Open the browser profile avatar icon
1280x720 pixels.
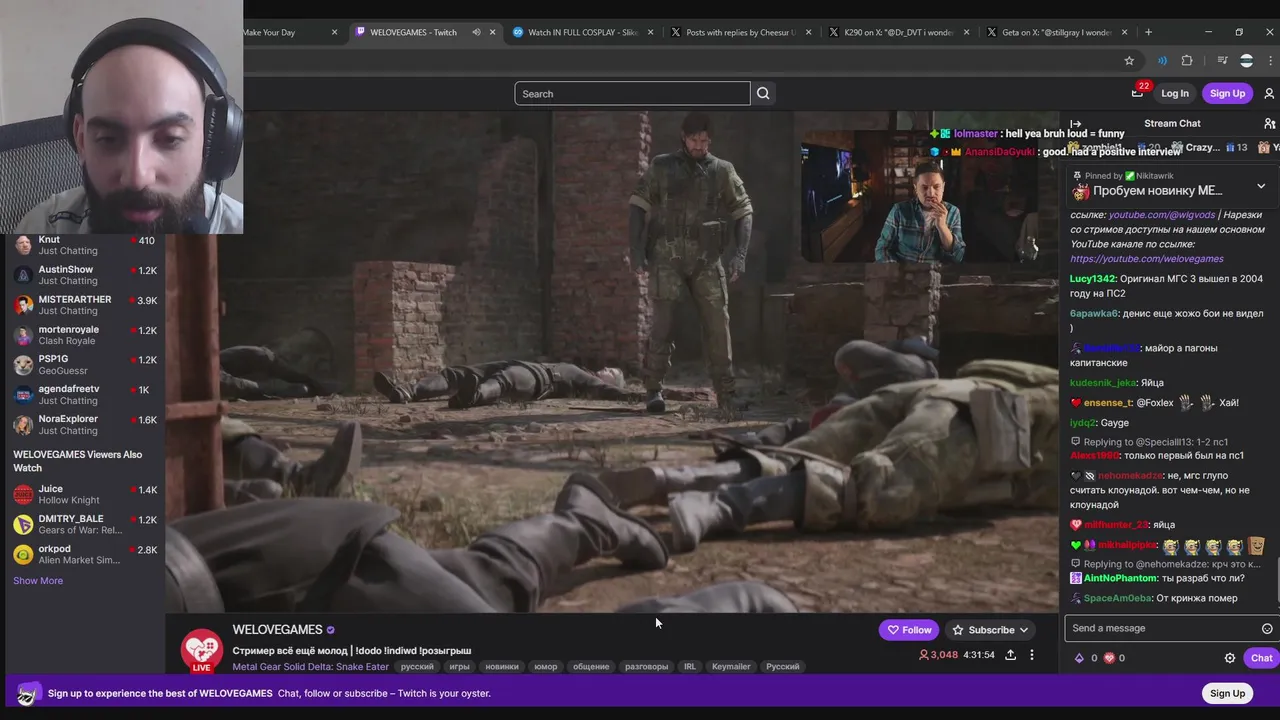point(1246,61)
